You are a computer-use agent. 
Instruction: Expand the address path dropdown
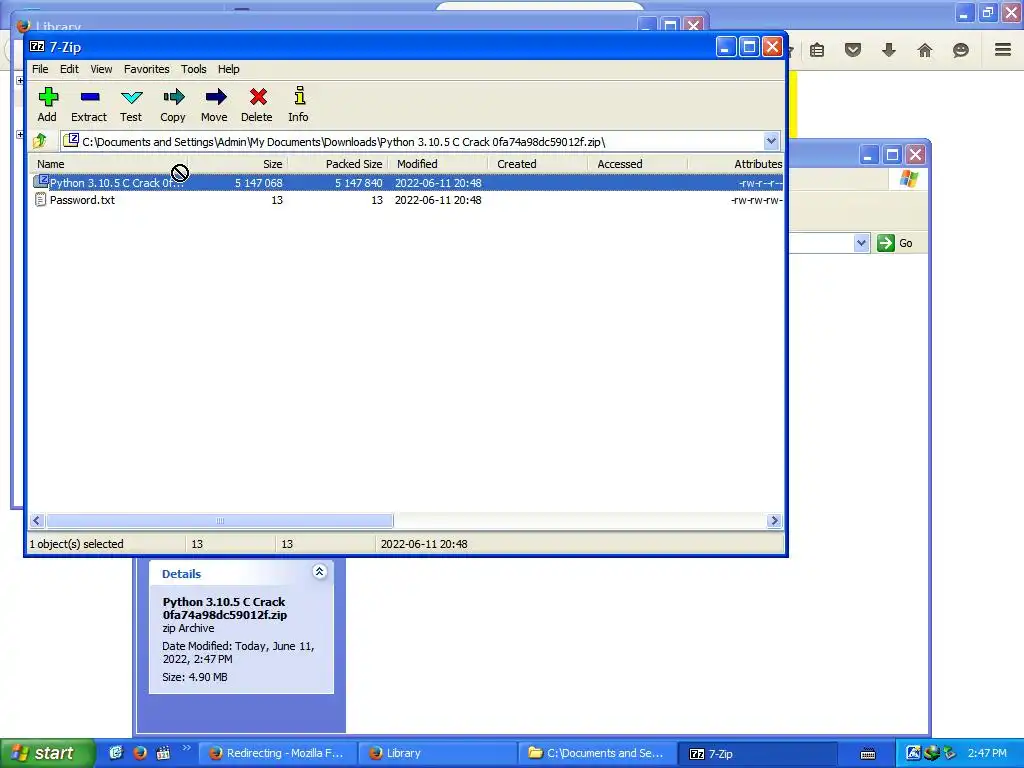tap(771, 141)
